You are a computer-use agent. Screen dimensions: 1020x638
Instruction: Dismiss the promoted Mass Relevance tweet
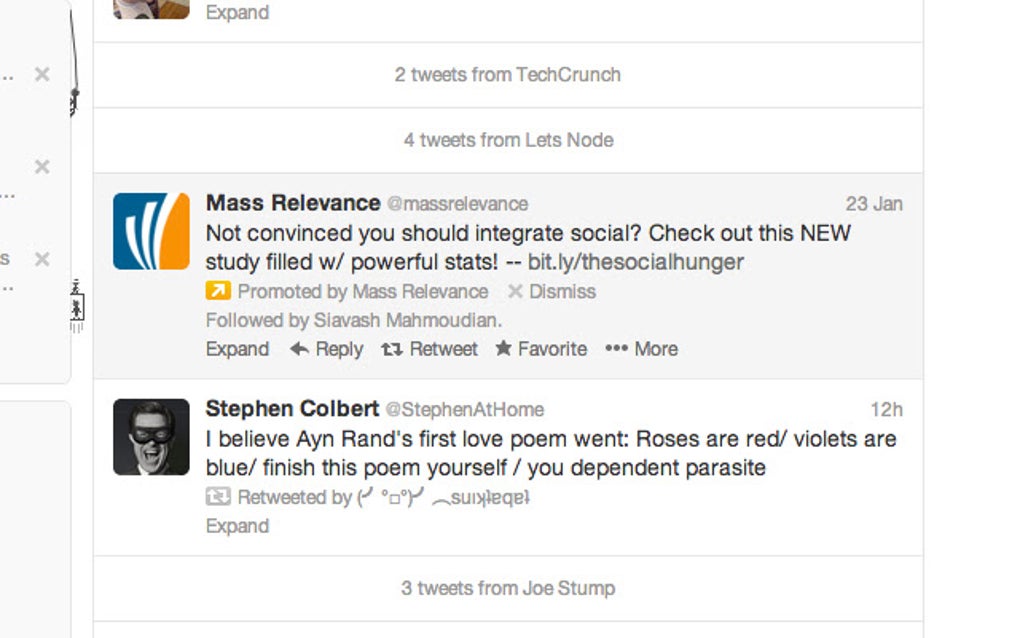click(551, 292)
